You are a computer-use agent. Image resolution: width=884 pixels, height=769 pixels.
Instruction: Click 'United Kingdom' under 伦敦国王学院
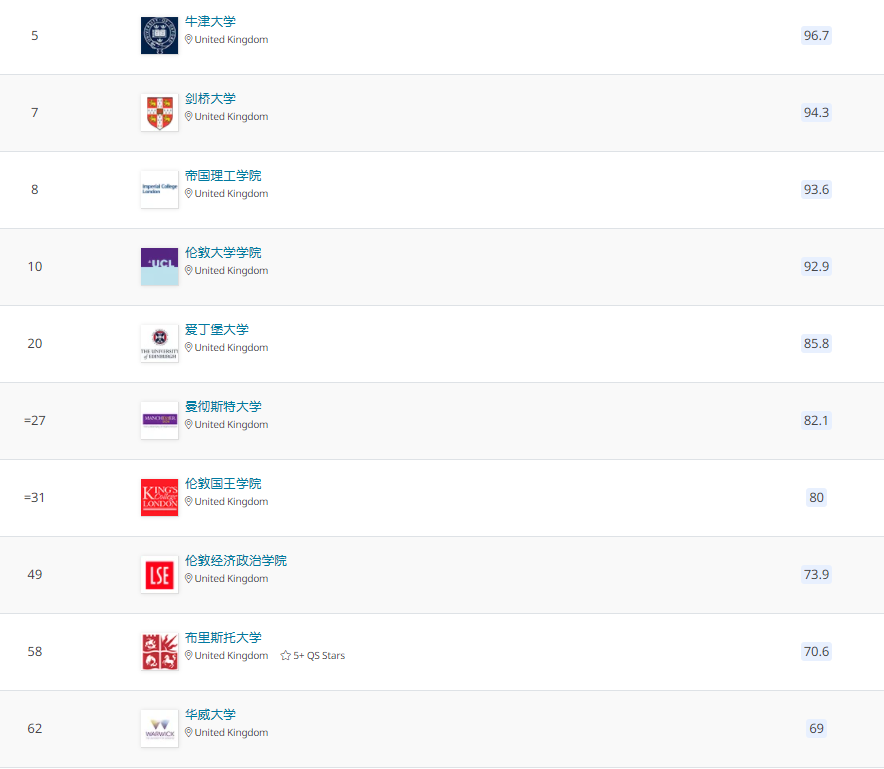(231, 501)
